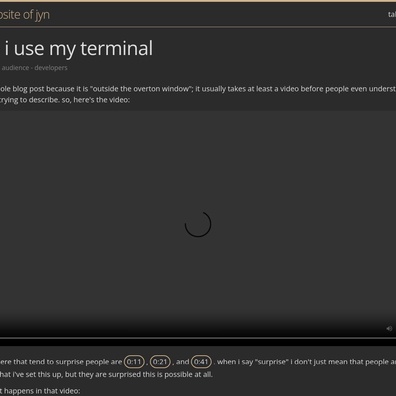Mute the video with the speaker icon
Image resolution: width=396 pixels, height=396 pixels.
(389, 328)
